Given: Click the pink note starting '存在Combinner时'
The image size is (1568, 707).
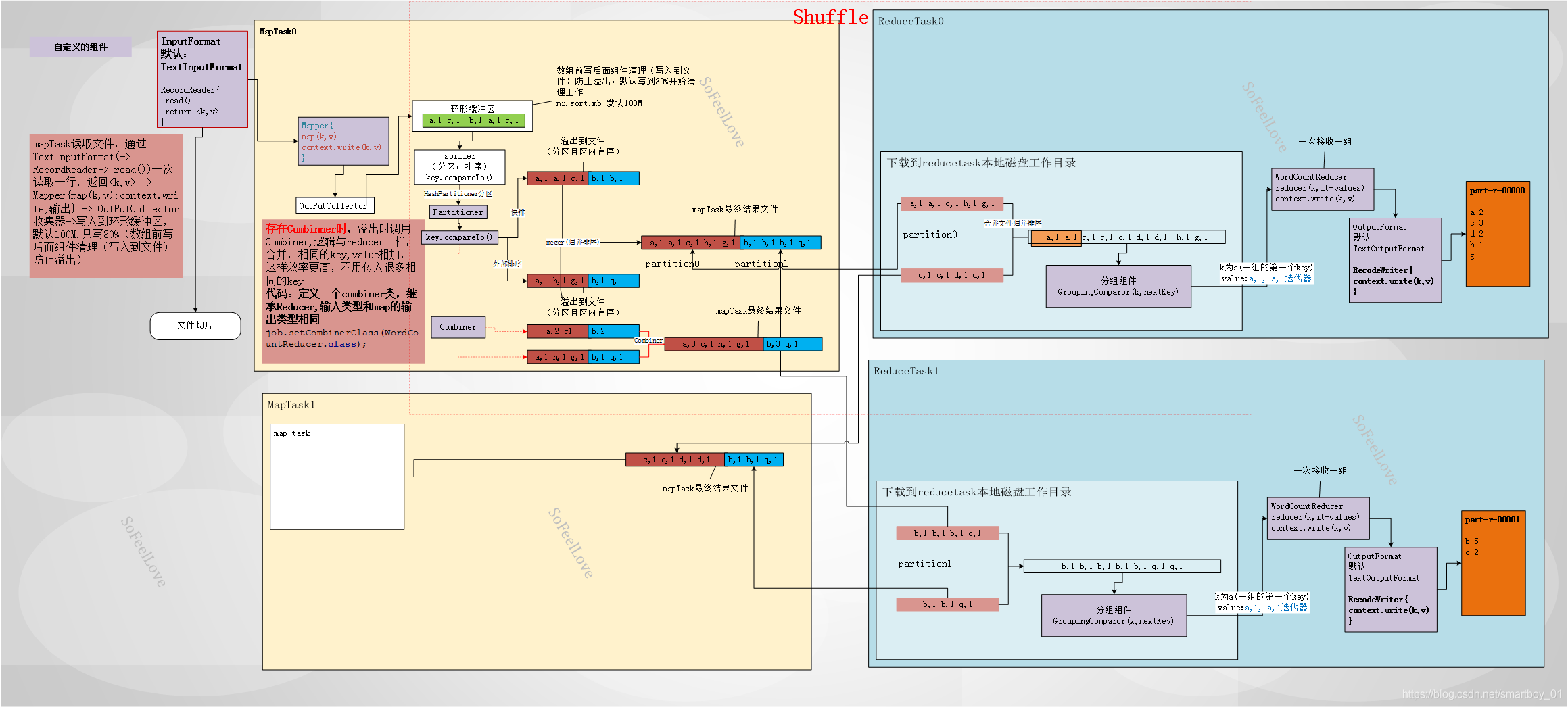Looking at the screenshot, I should pos(343,291).
